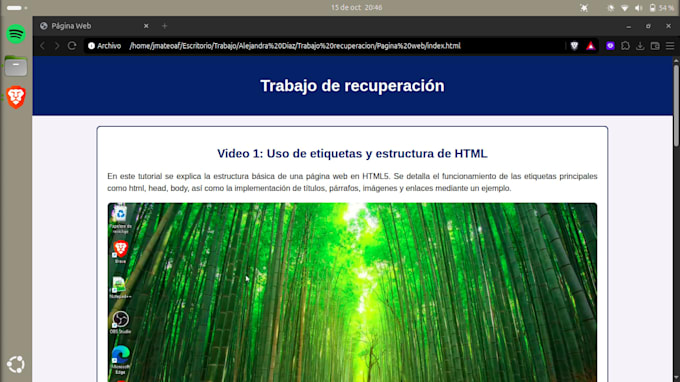Click the Recycle Bin icon in the video
The image size is (680, 382).
pyautogui.click(x=120, y=218)
